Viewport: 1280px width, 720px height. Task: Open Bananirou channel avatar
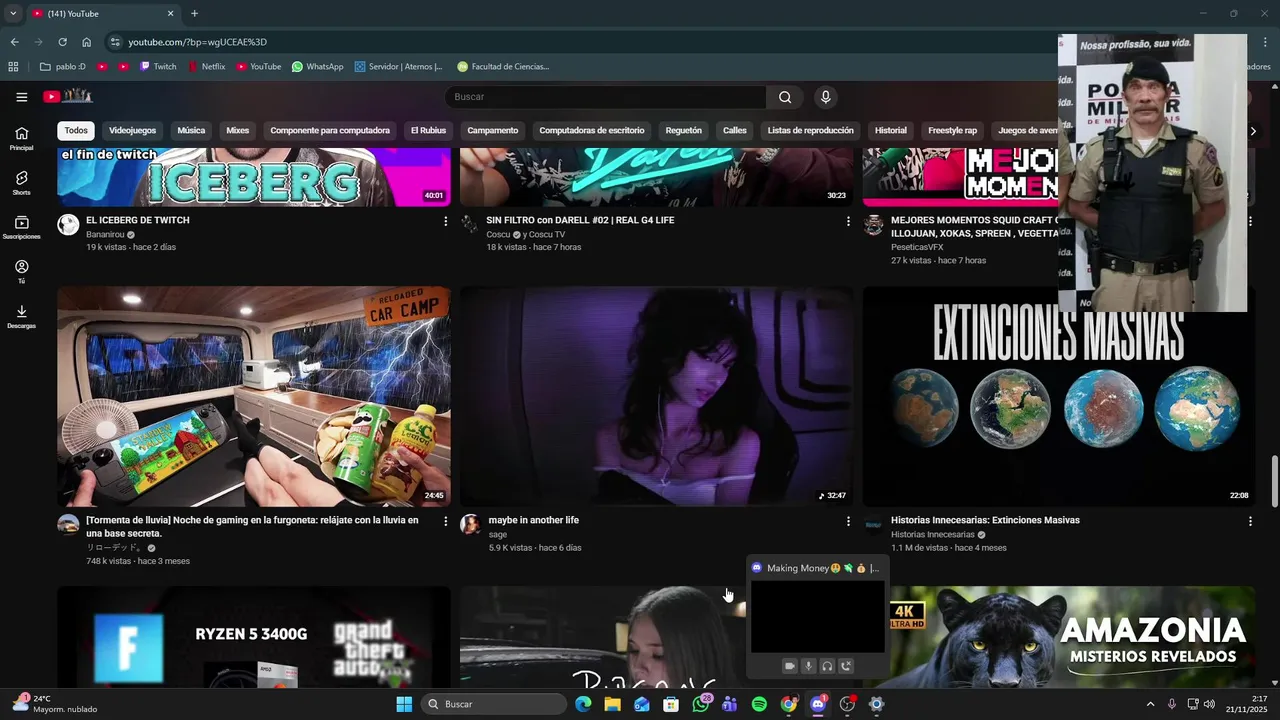[x=68, y=224]
